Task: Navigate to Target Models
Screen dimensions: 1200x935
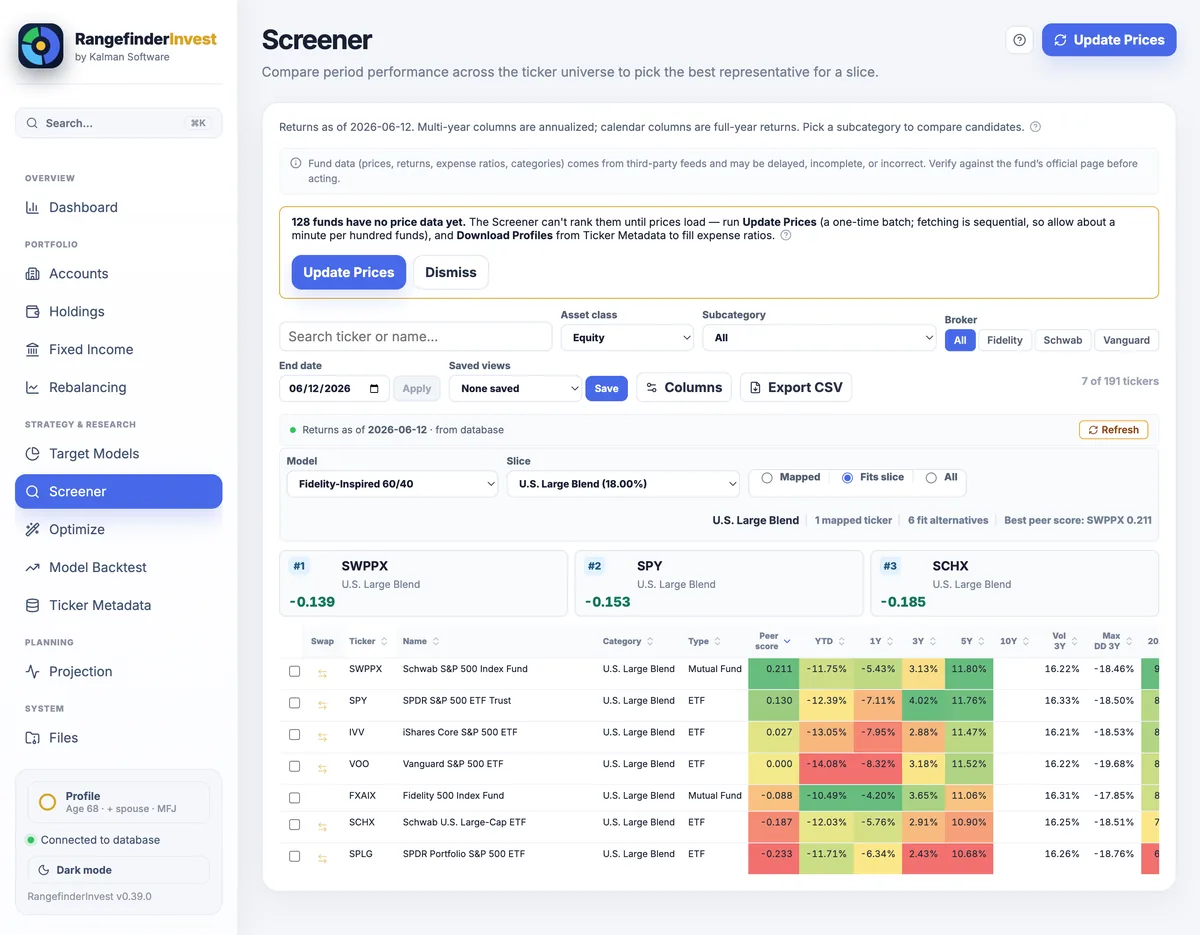Action: 118,453
